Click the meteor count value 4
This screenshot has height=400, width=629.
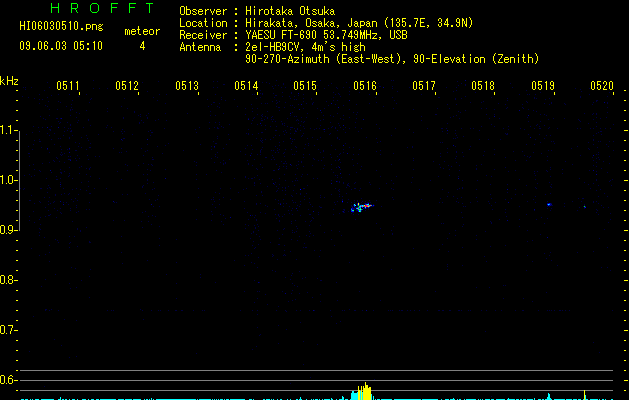[x=142, y=46]
